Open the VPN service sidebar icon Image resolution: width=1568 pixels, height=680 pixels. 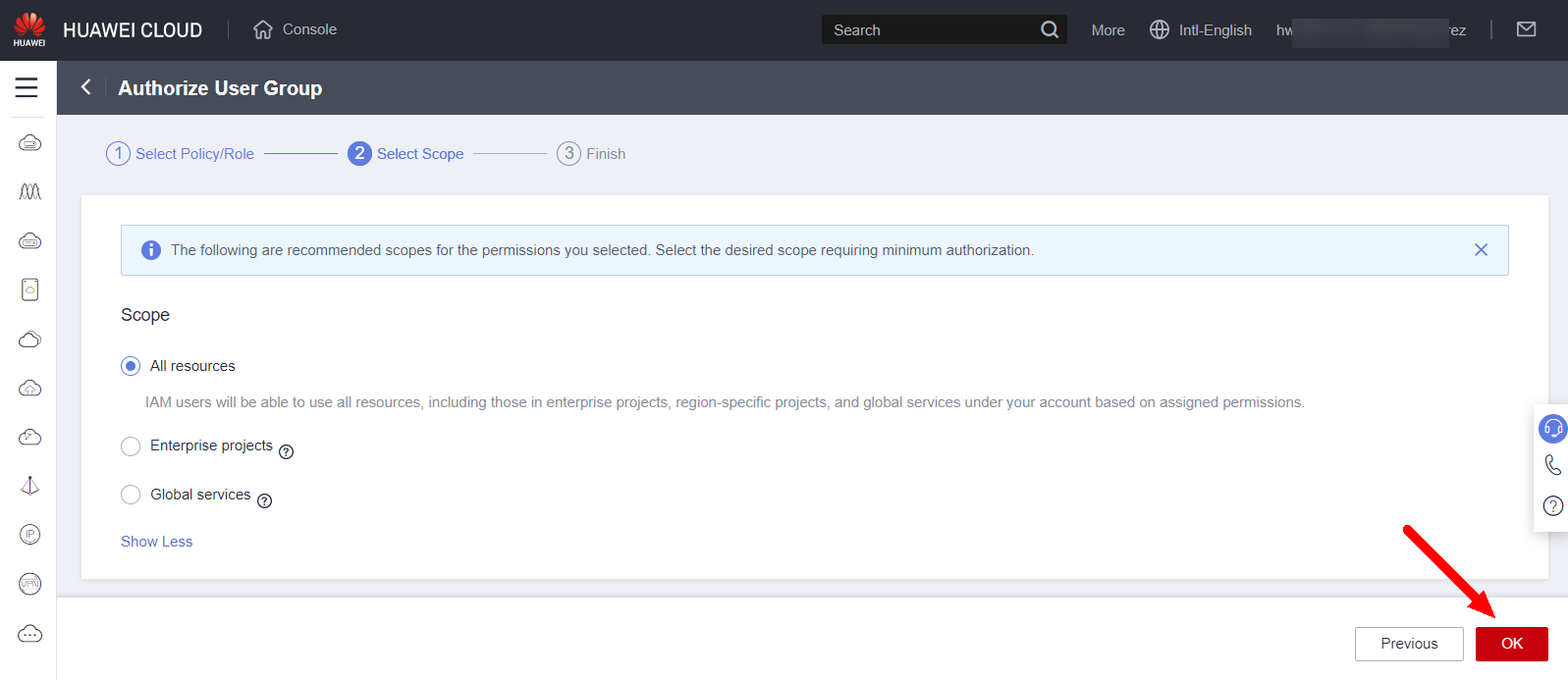[x=30, y=584]
